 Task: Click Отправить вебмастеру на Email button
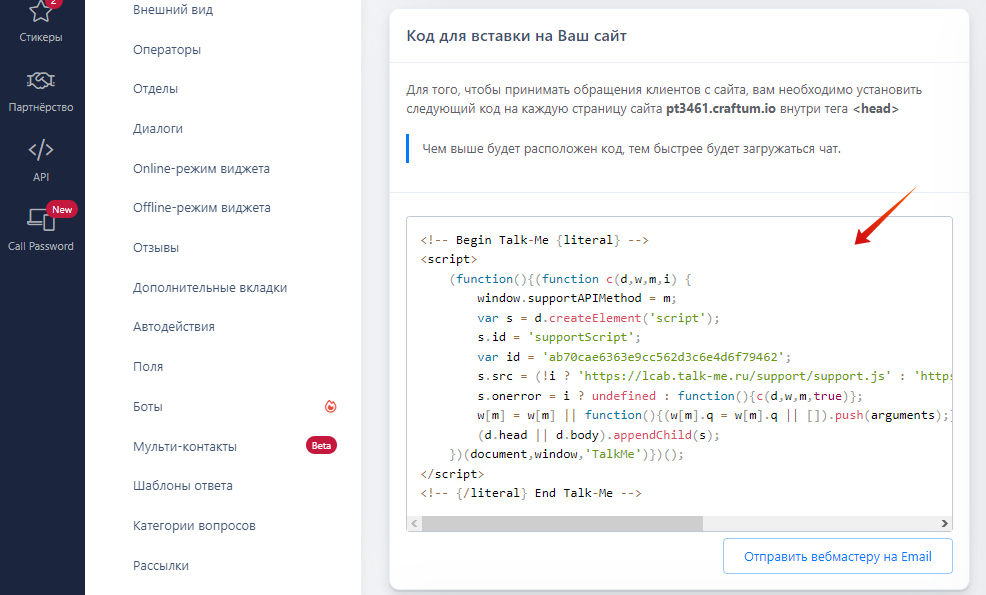click(x=838, y=556)
